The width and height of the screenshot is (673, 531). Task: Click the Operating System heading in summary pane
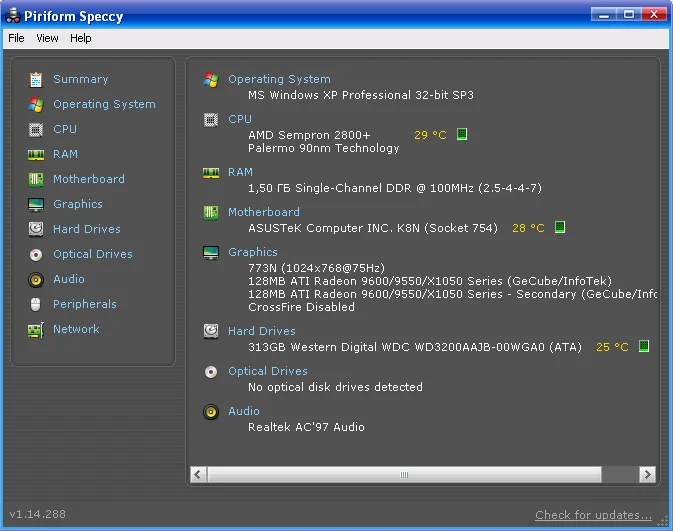click(279, 79)
